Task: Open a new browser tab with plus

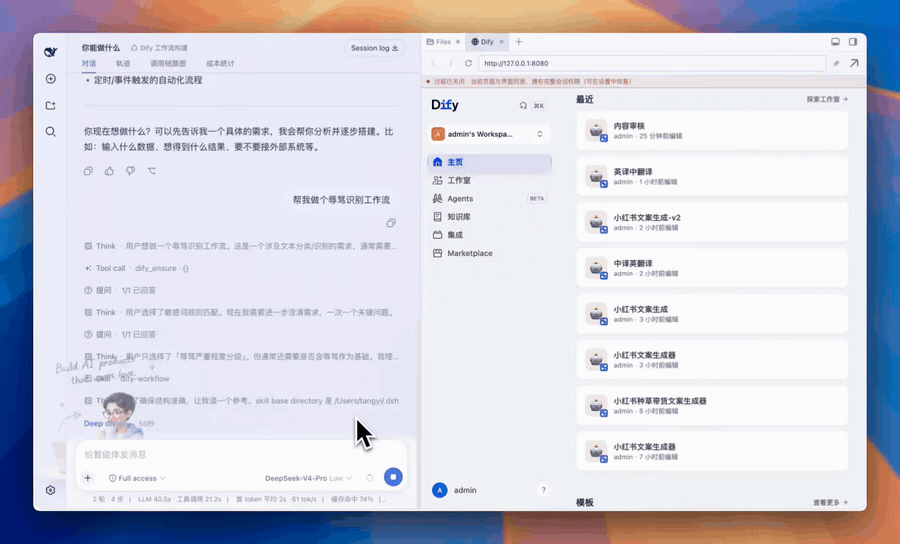Action: point(519,42)
